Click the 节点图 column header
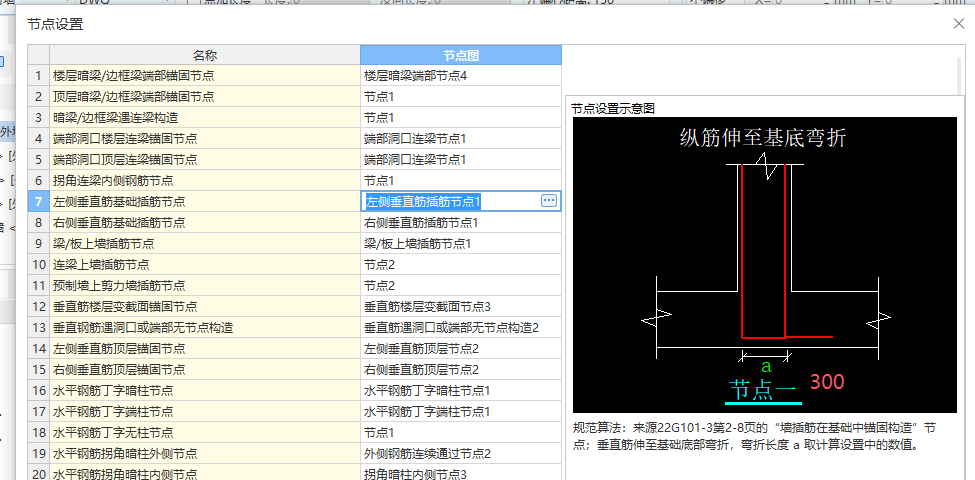Viewport: 975px width, 480px height. click(461, 55)
